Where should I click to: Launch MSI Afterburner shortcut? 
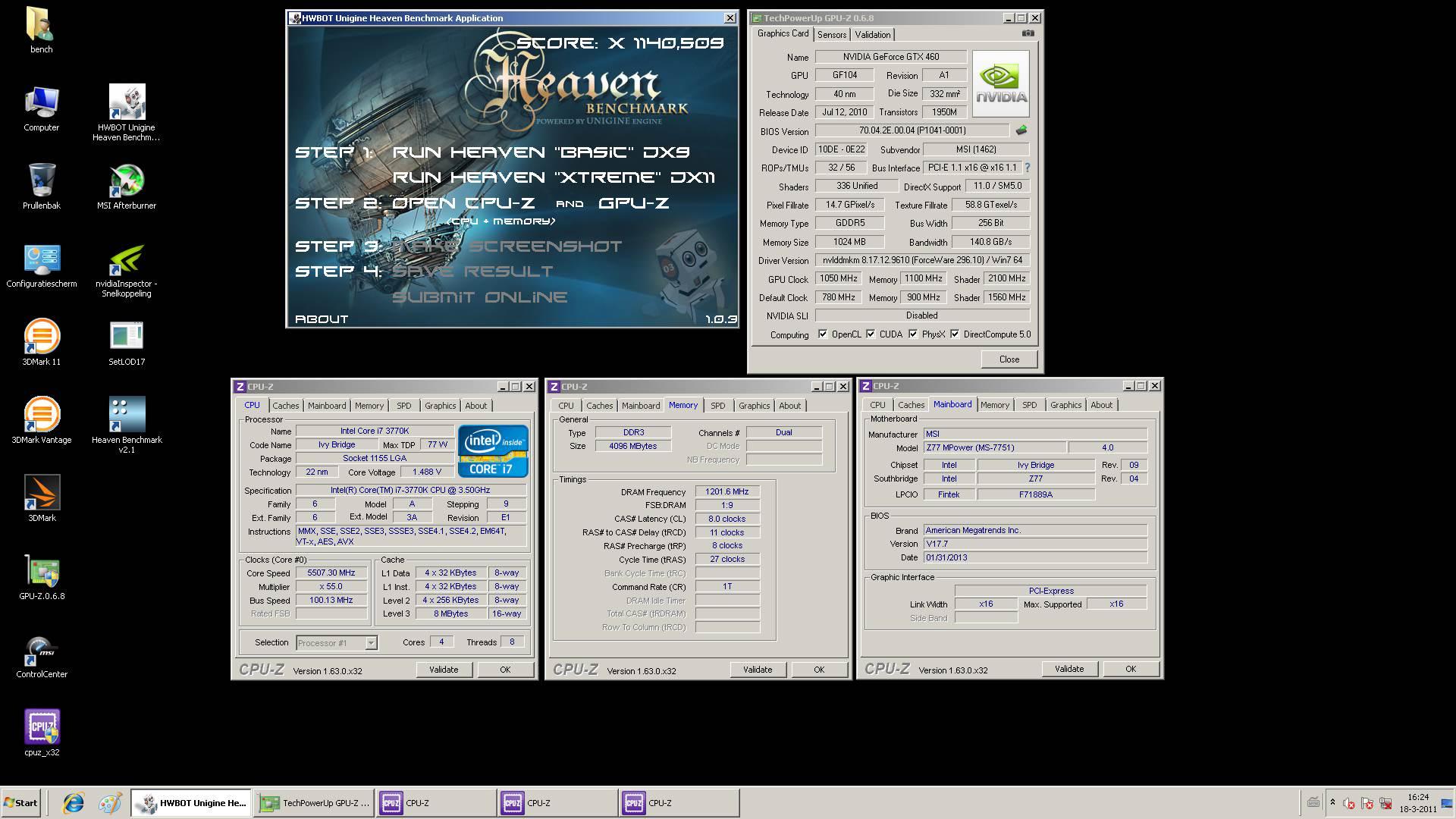tap(127, 187)
